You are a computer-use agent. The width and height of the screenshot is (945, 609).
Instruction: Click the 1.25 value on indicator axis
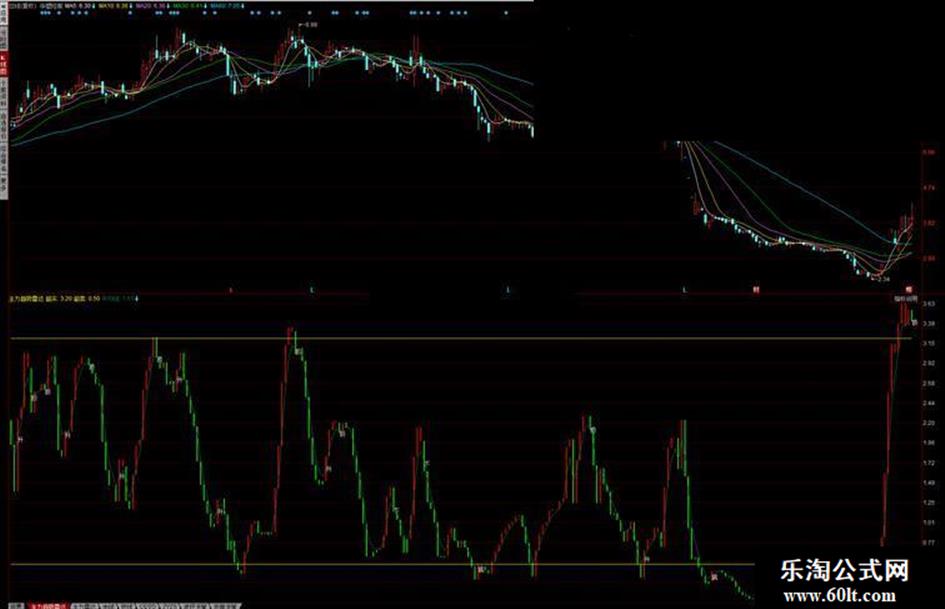[x=929, y=502]
